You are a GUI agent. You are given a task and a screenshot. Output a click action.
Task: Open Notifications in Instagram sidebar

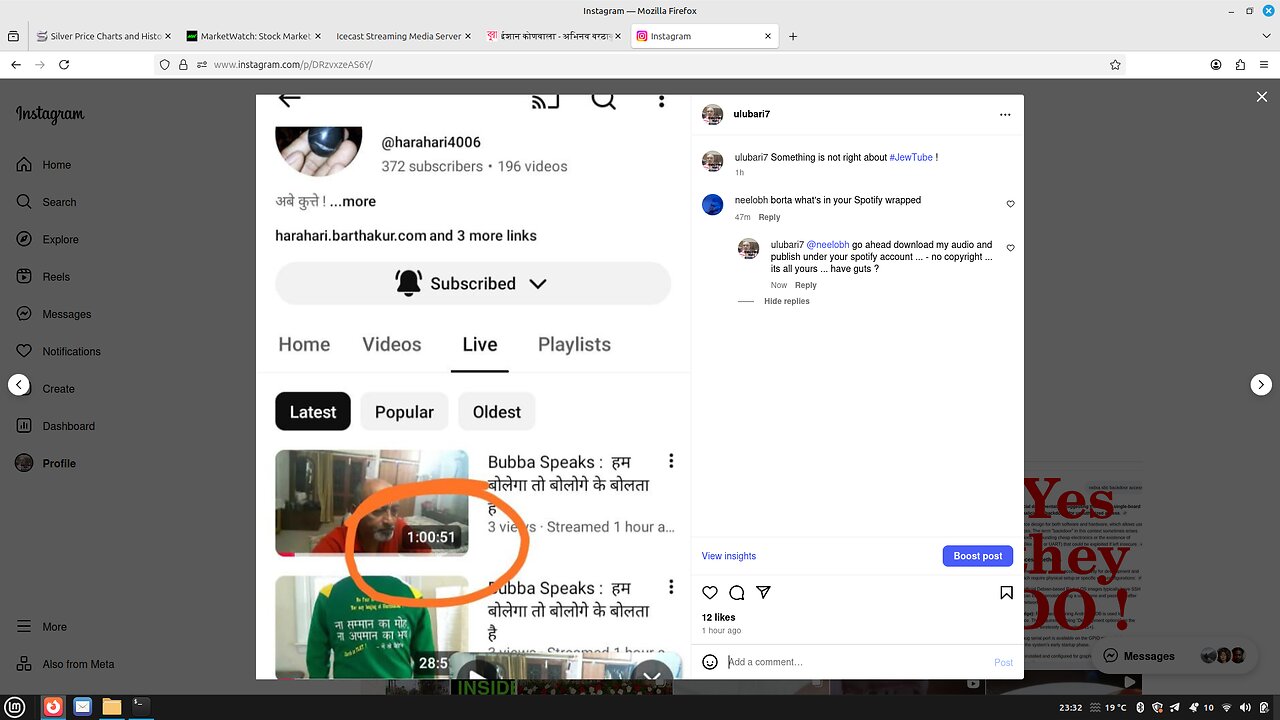click(x=58, y=351)
